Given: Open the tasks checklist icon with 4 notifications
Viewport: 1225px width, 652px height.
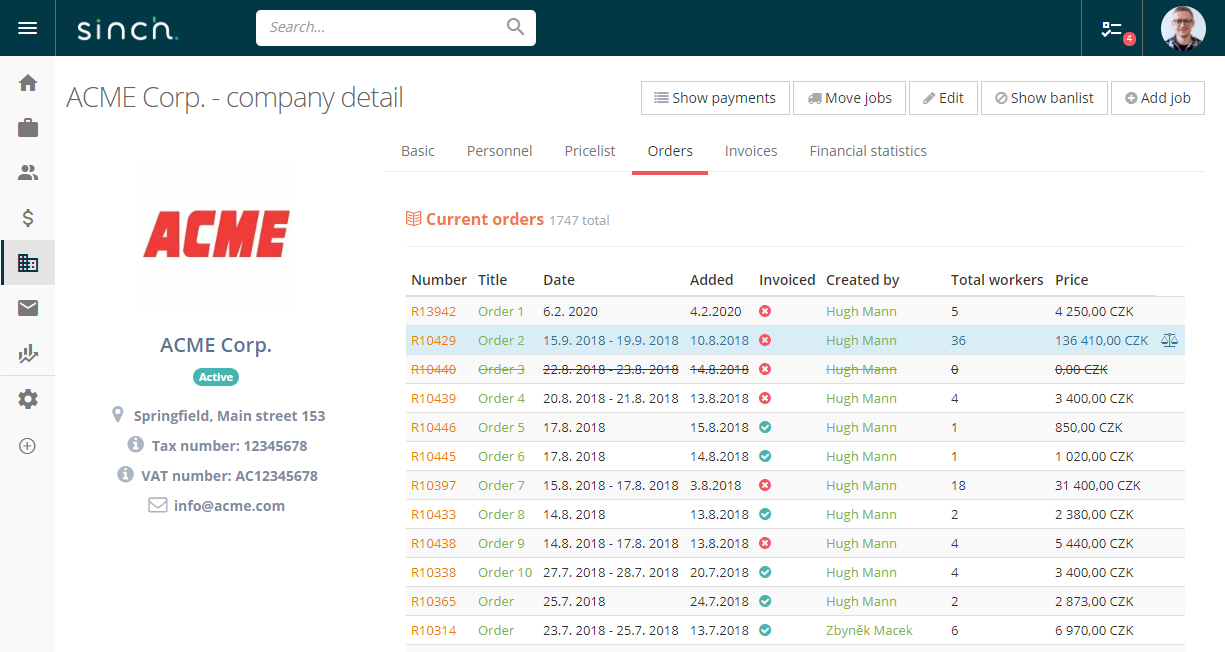Looking at the screenshot, I should (x=1111, y=28).
